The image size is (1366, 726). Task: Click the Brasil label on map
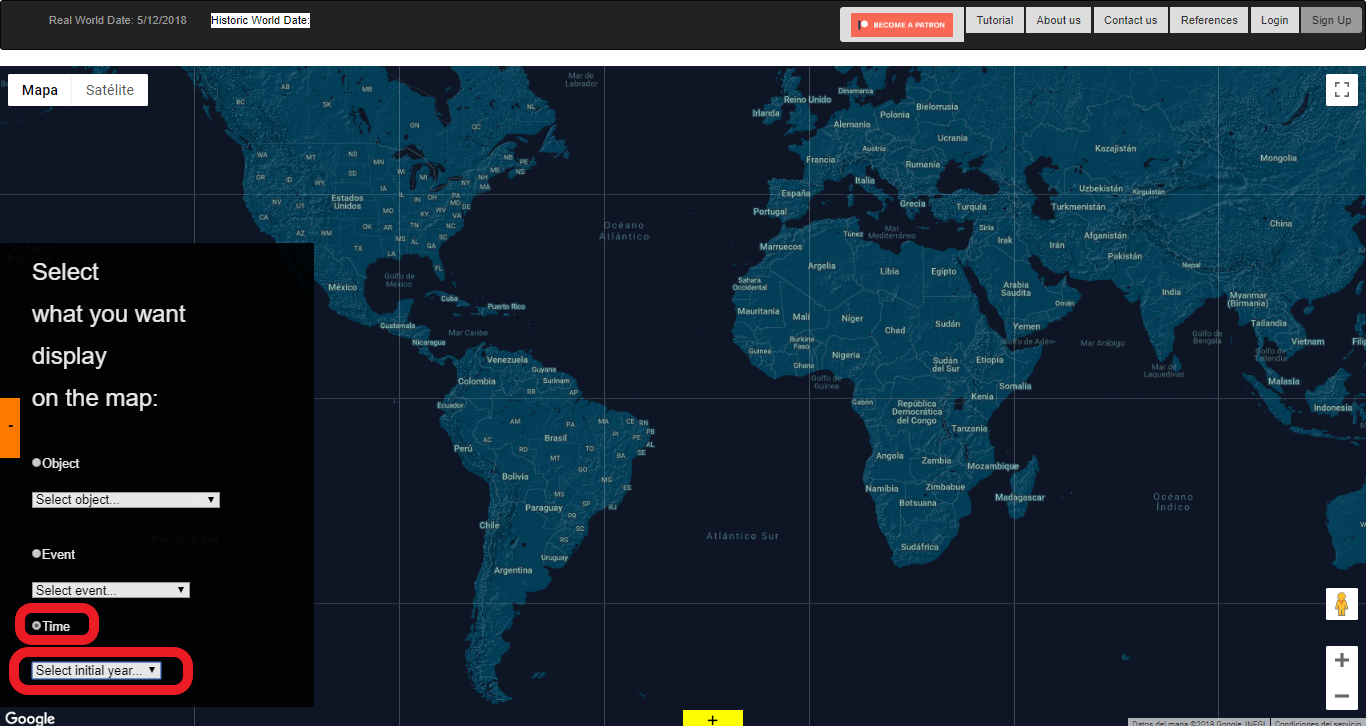click(x=555, y=438)
